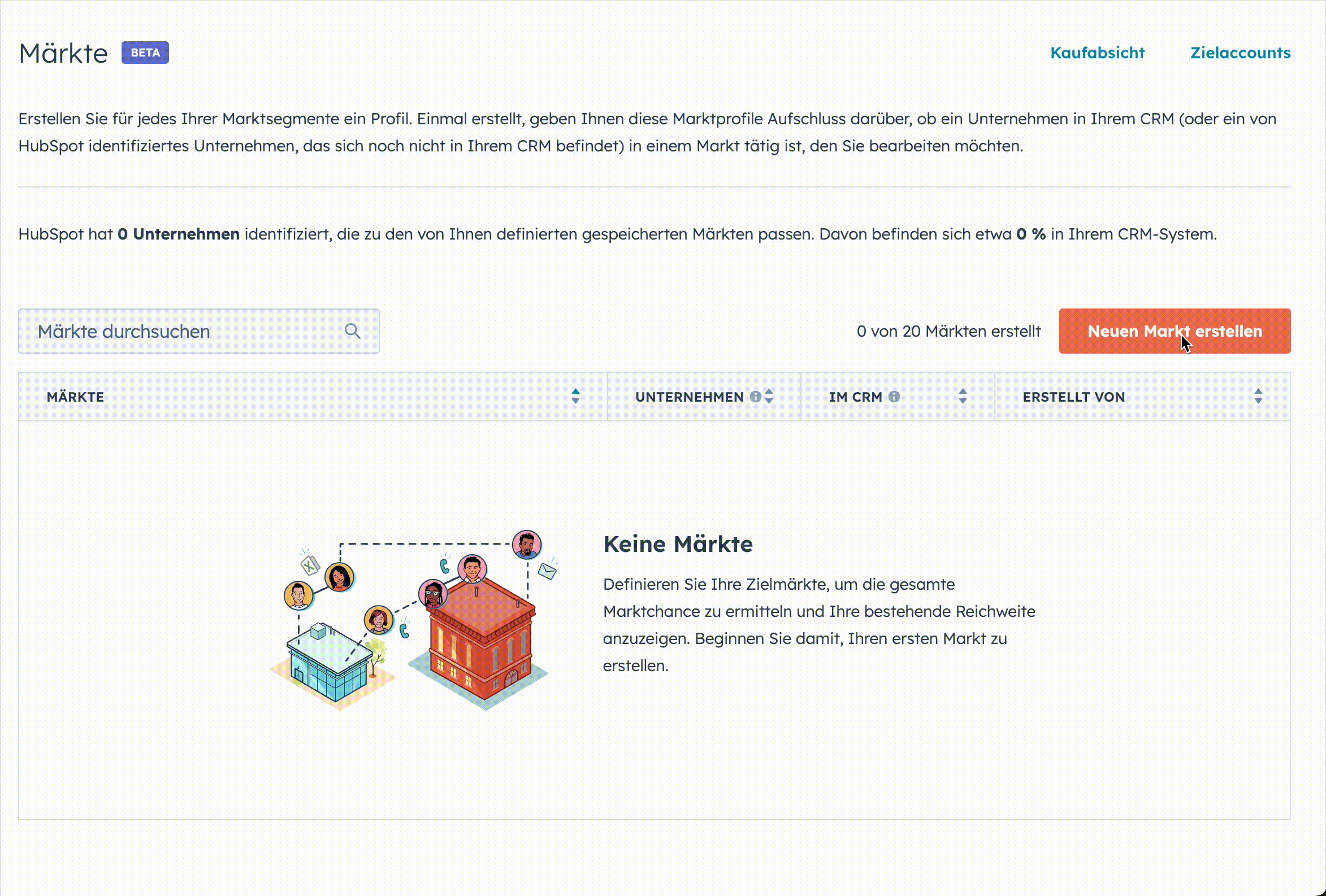
Task: Click the Märkte page title
Action: point(63,54)
